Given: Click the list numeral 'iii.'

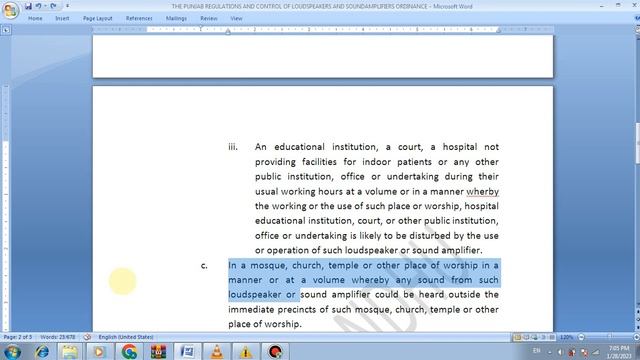Looking at the screenshot, I should [x=233, y=147].
